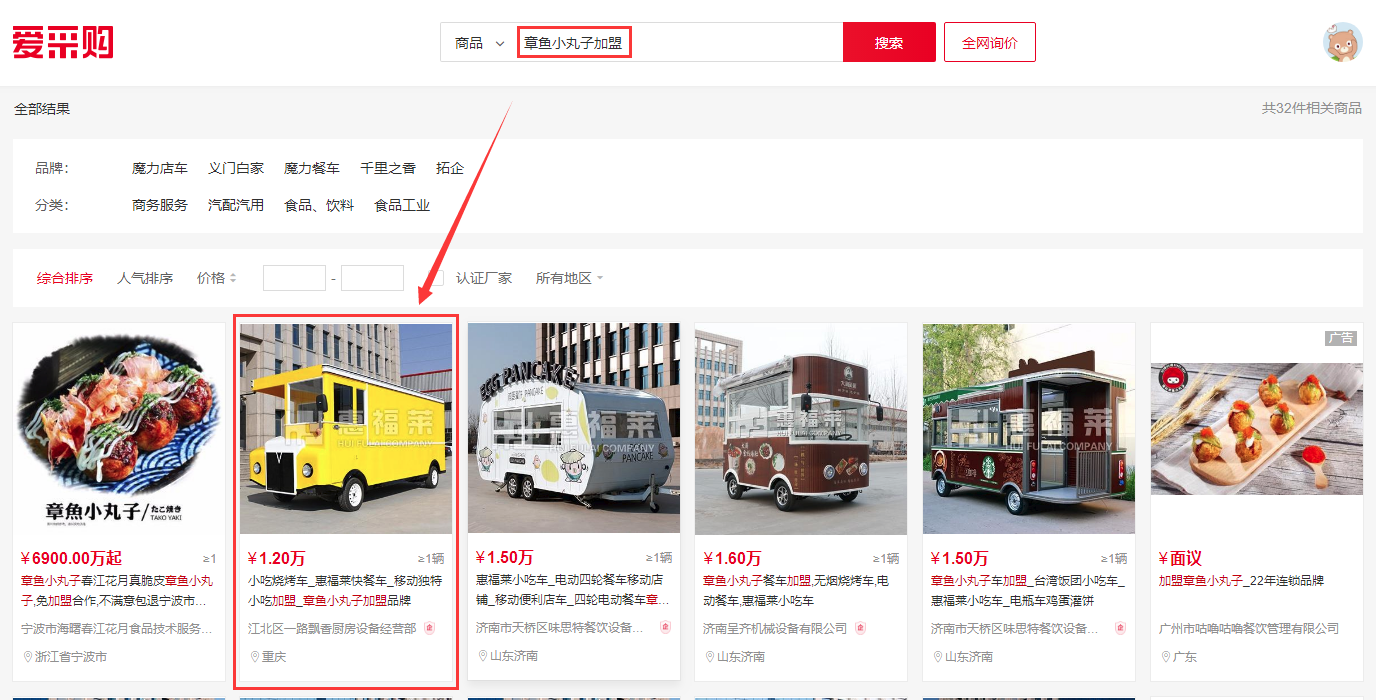Filter by category 商务服务
The image size is (1376, 700).
click(x=160, y=205)
